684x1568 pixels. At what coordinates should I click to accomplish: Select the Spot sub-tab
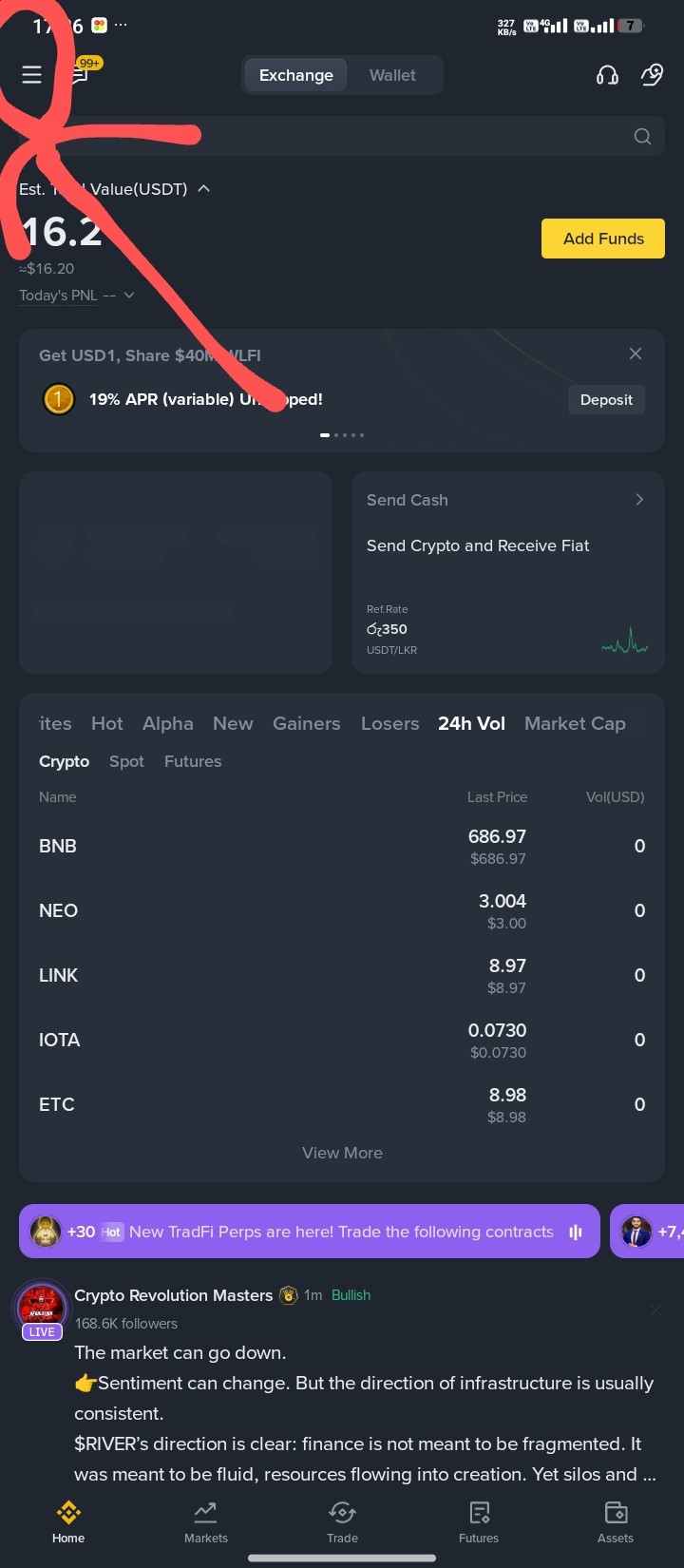[x=126, y=761]
